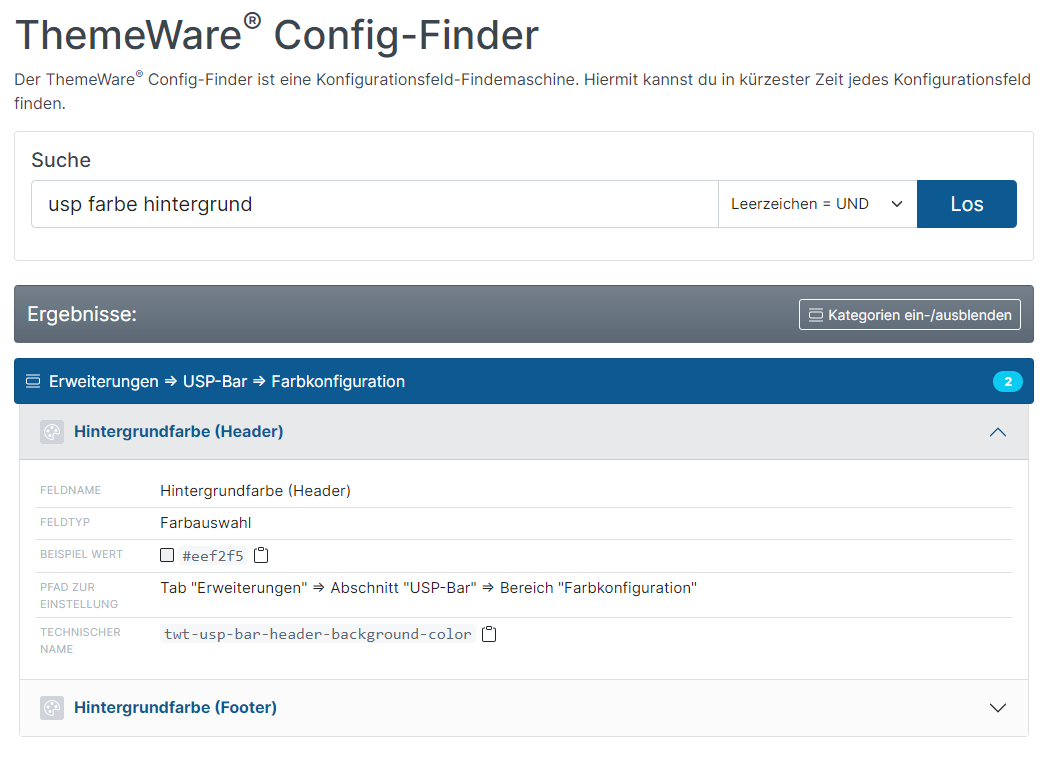
Task: Click the palette icon beside 'Hintergrundfarbe (Footer)'
Action: click(x=52, y=708)
